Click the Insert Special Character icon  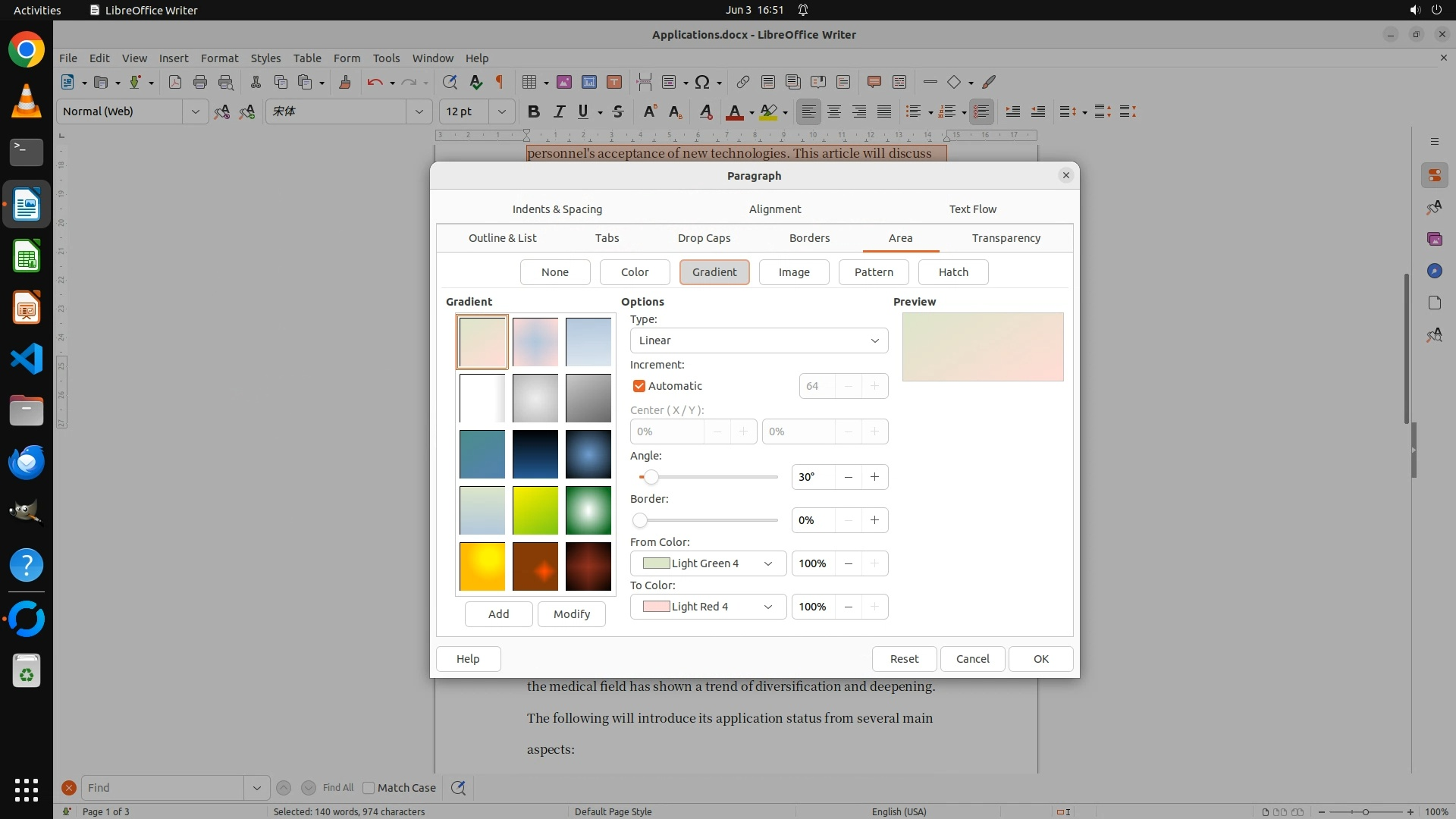click(x=702, y=82)
